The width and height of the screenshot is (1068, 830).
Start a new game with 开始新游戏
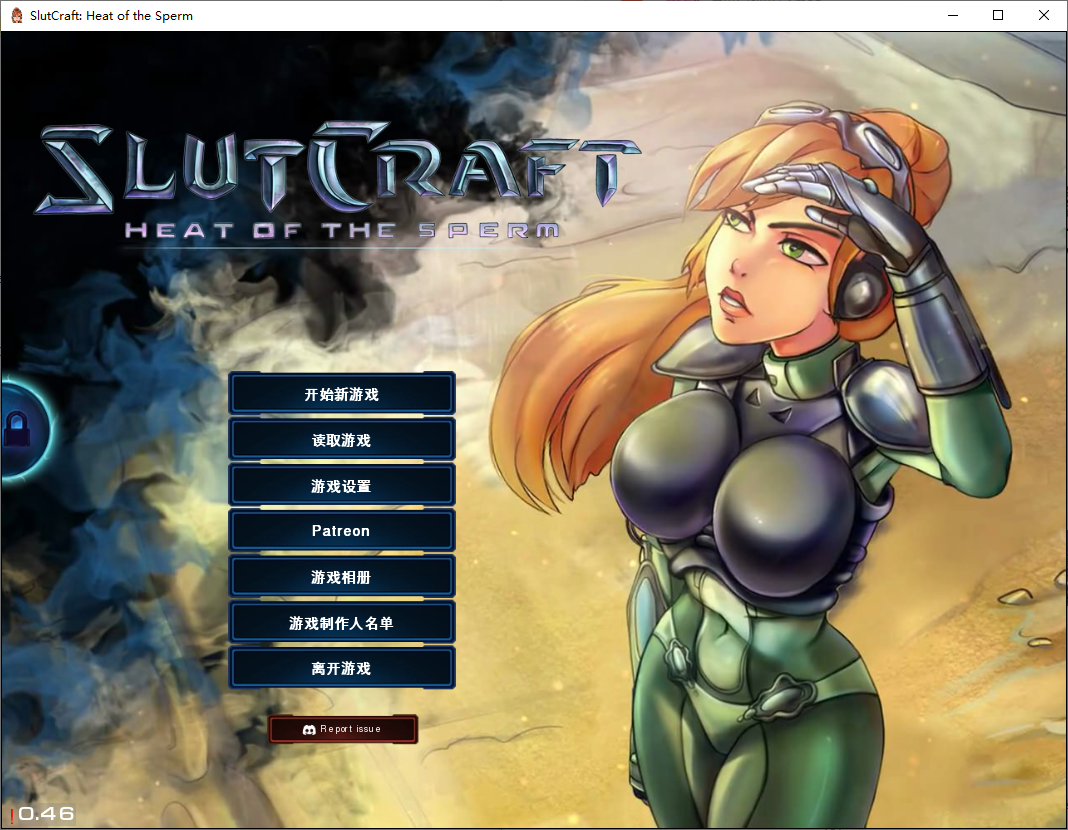tap(342, 394)
